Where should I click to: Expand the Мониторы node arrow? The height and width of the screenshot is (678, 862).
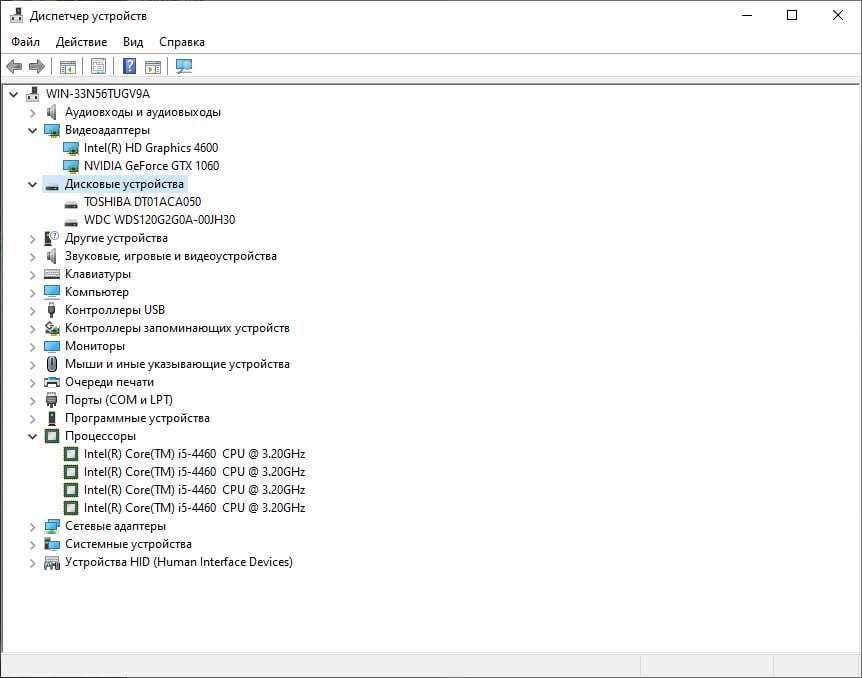click(32, 347)
